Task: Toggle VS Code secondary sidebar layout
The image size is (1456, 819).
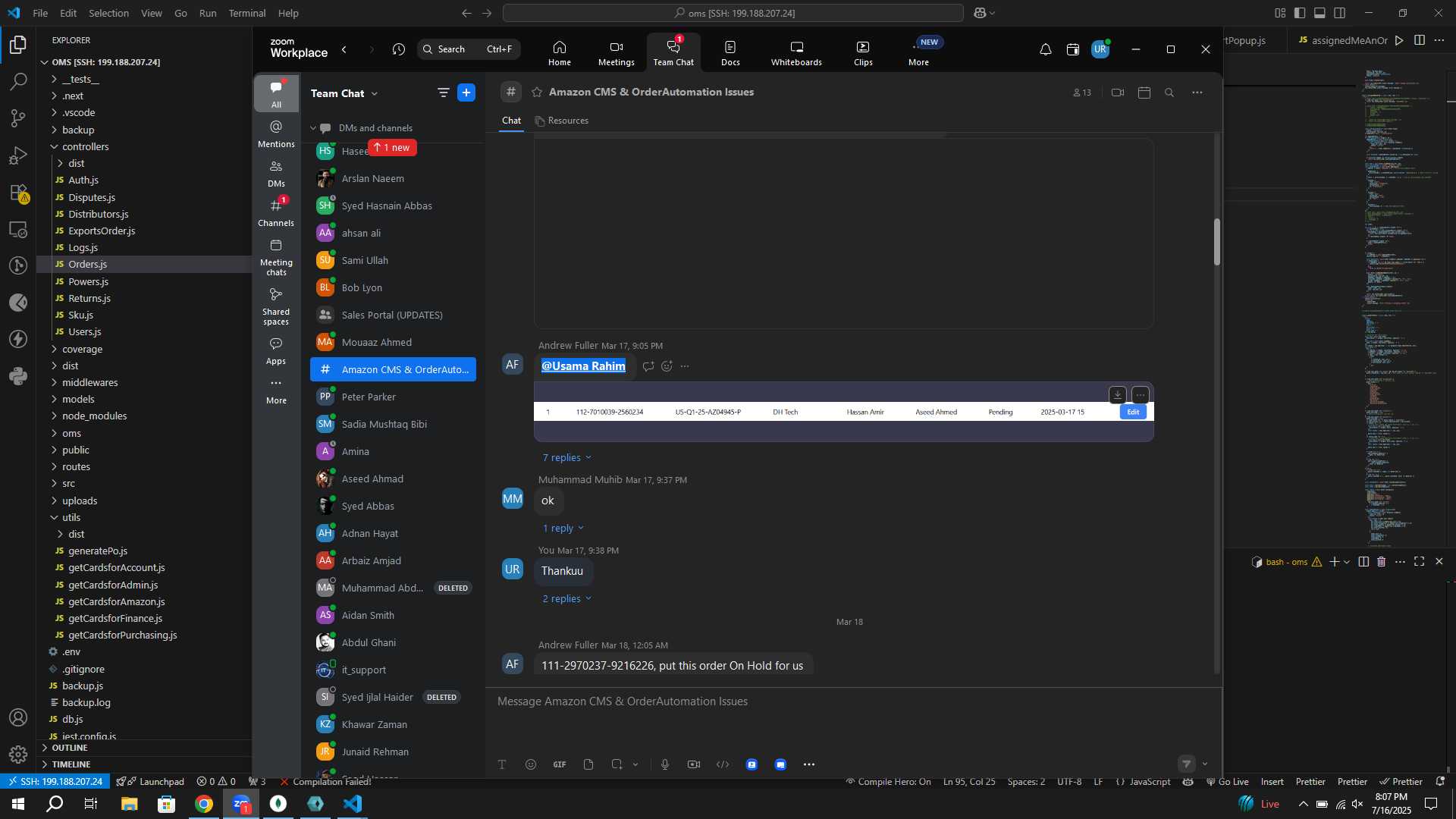Action: (x=1340, y=13)
